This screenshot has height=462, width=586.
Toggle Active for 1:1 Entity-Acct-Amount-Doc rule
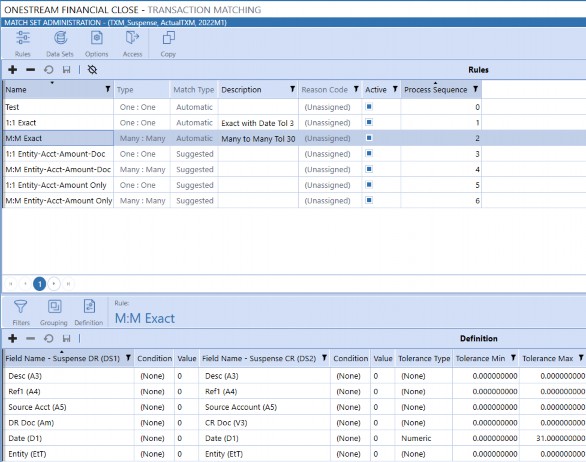click(369, 153)
